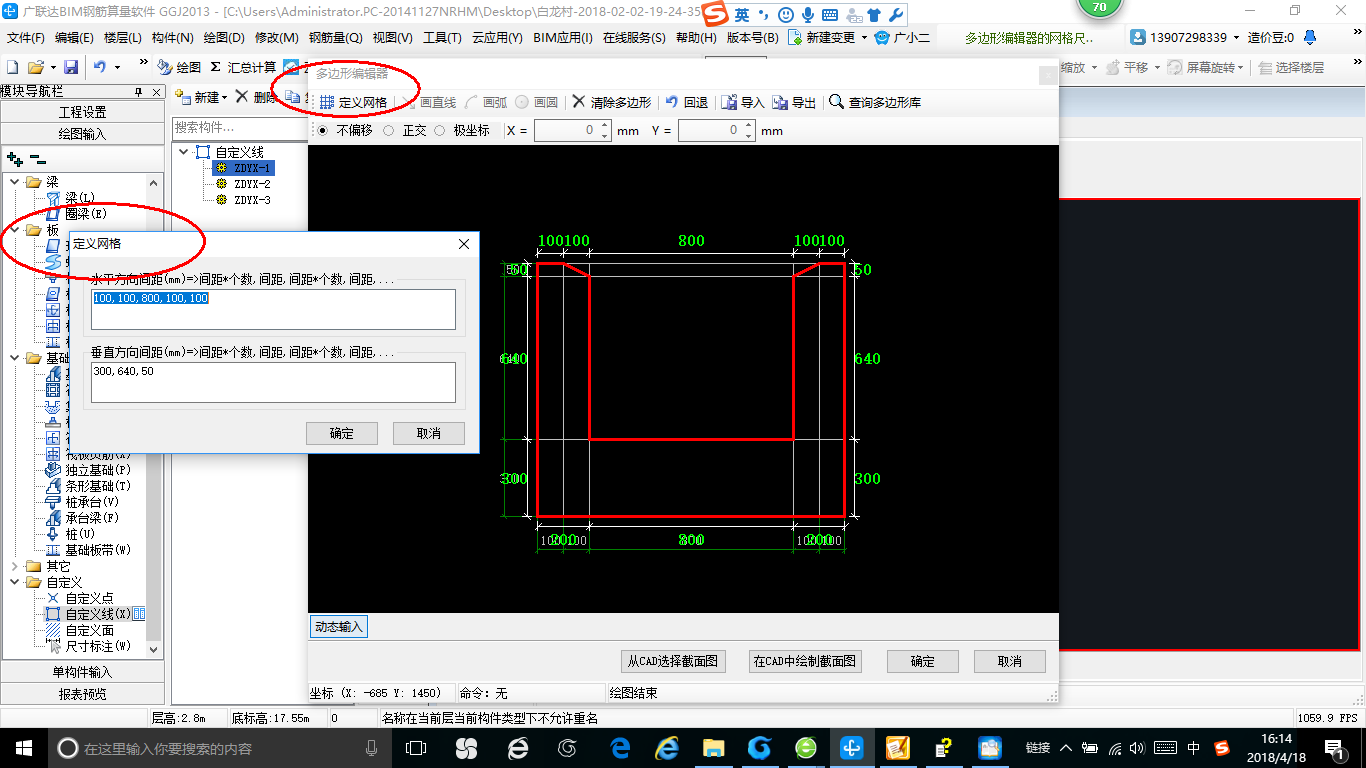The height and width of the screenshot is (768, 1366).
Task: Pin the 模块导航栏 panel
Action: click(139, 92)
